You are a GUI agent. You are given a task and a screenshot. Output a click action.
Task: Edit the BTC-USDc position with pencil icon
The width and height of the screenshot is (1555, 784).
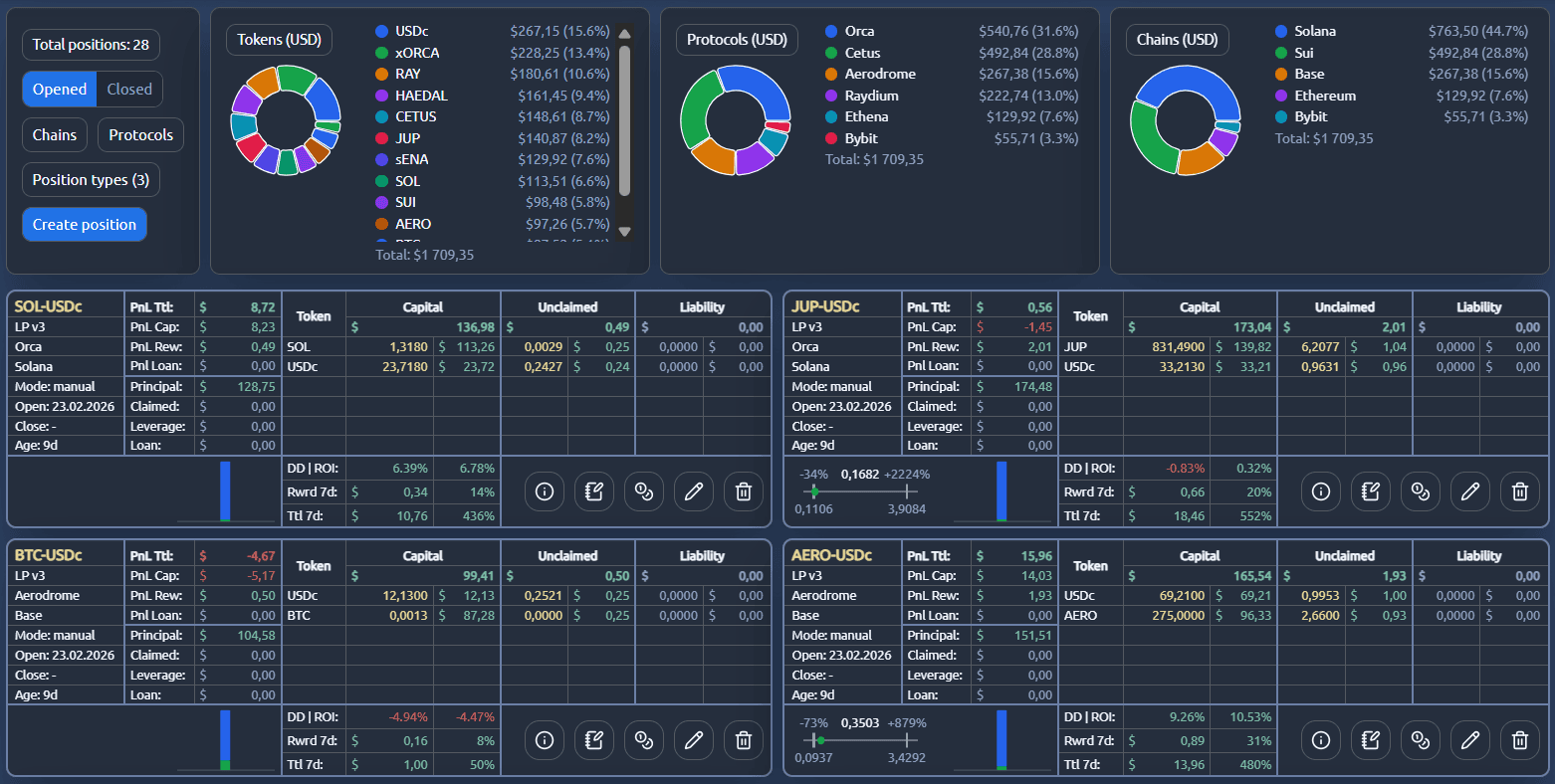[694, 740]
